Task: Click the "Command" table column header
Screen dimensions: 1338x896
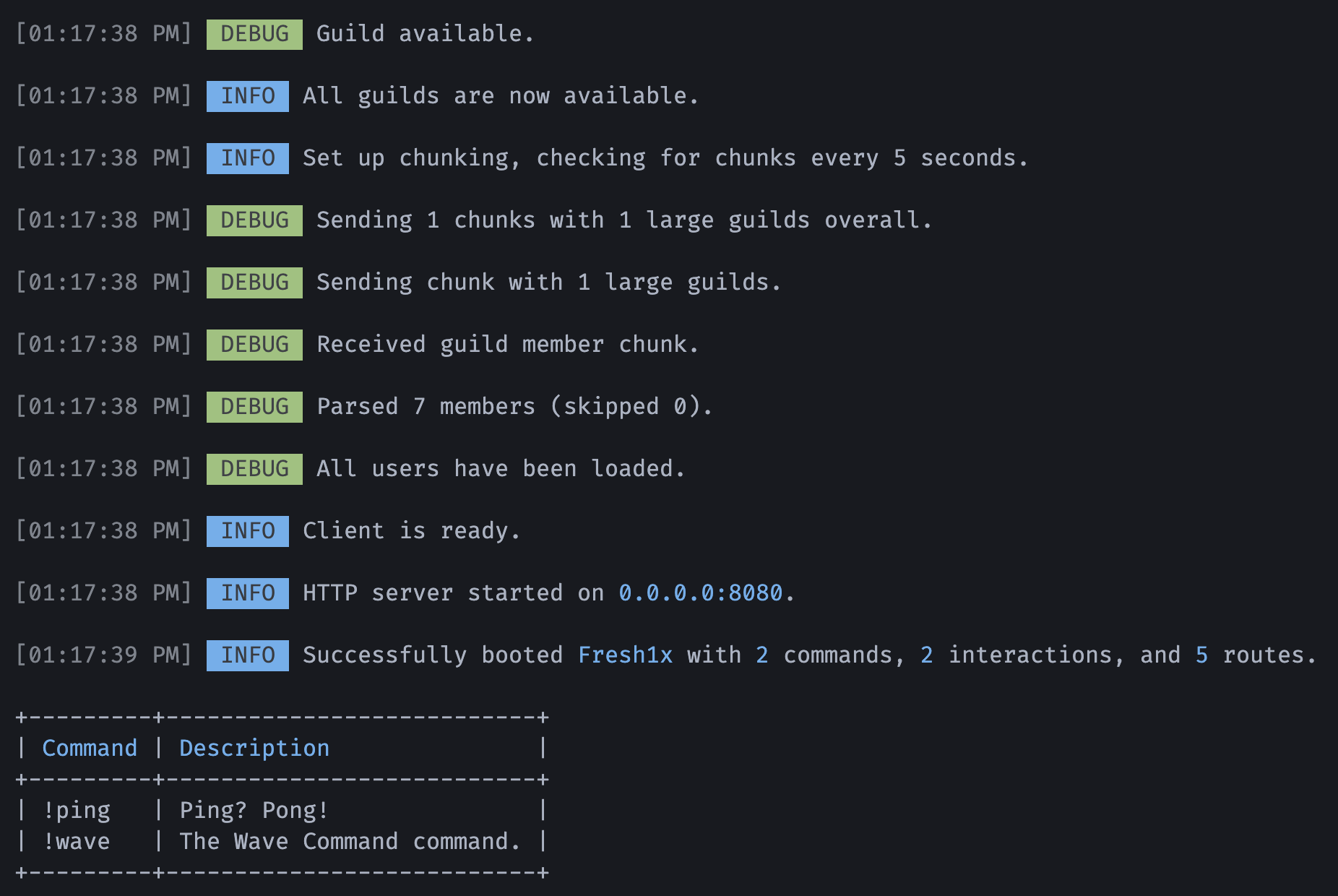Action: click(90, 748)
